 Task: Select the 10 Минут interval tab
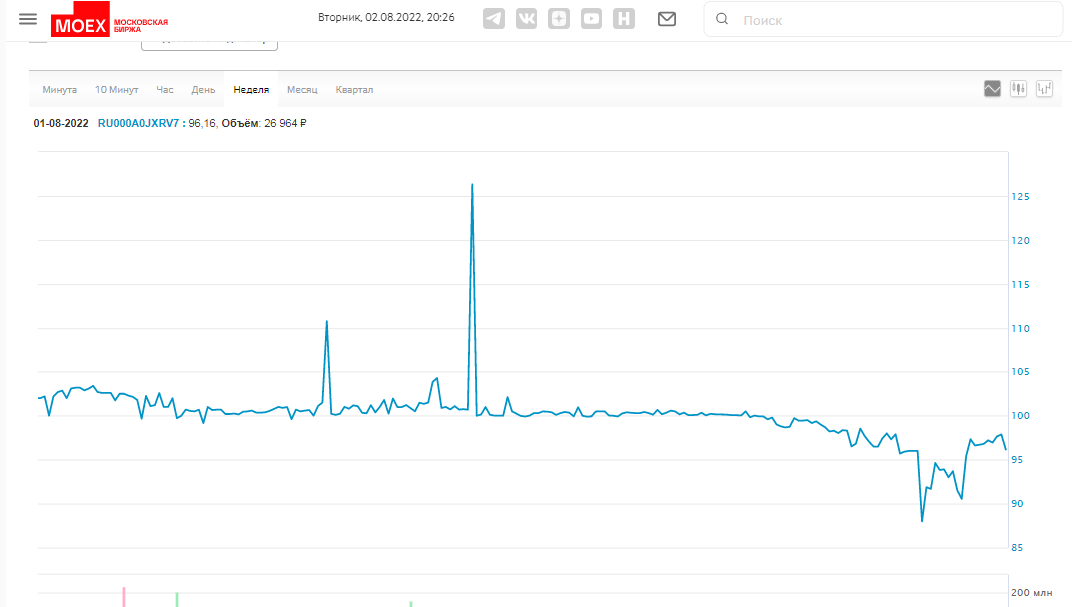(x=116, y=90)
